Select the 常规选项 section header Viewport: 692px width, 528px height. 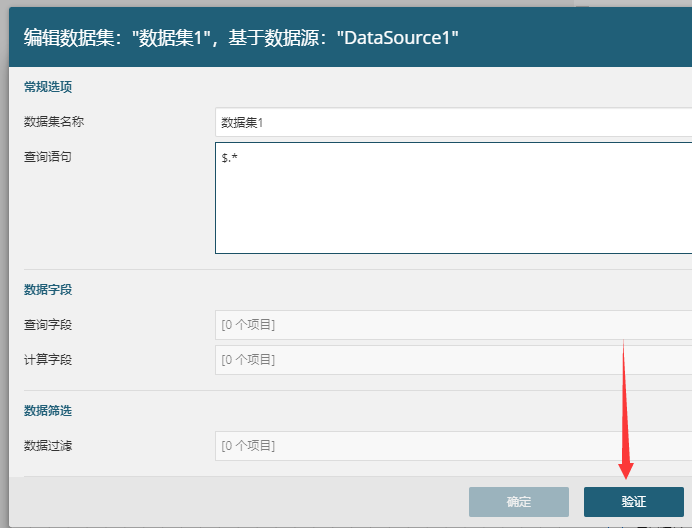pyautogui.click(x=48, y=87)
